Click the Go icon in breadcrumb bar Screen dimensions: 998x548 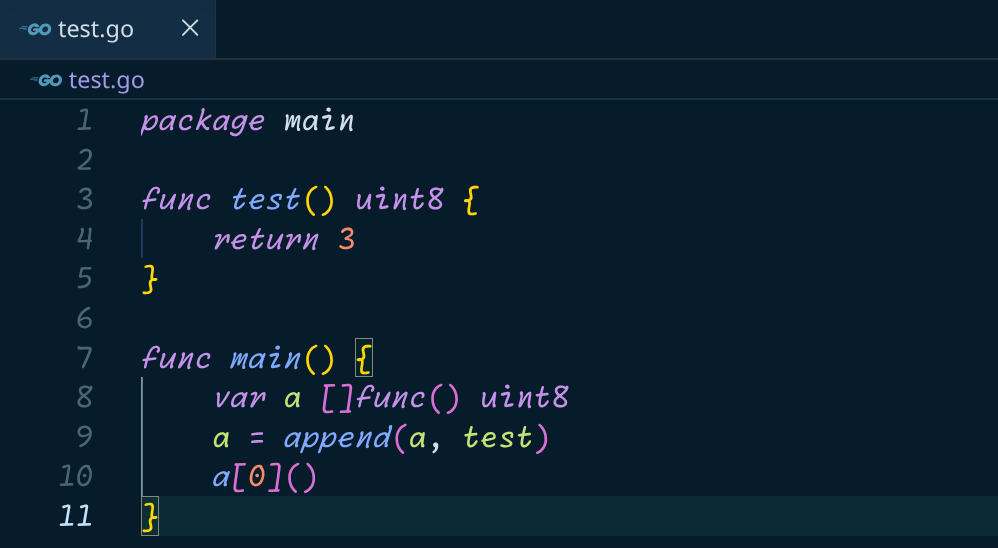46,80
